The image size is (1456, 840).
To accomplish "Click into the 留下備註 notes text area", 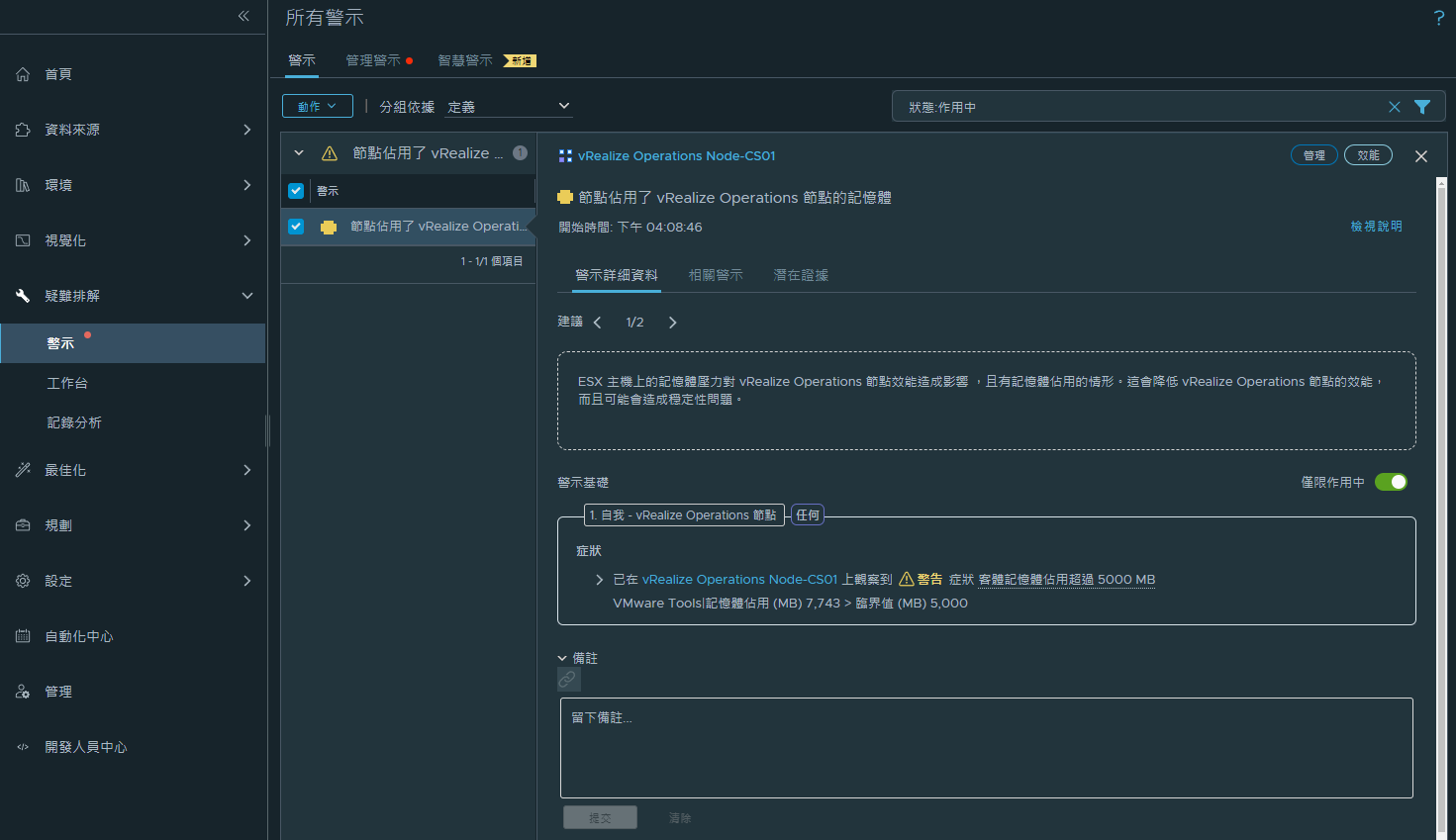I will pos(987,748).
